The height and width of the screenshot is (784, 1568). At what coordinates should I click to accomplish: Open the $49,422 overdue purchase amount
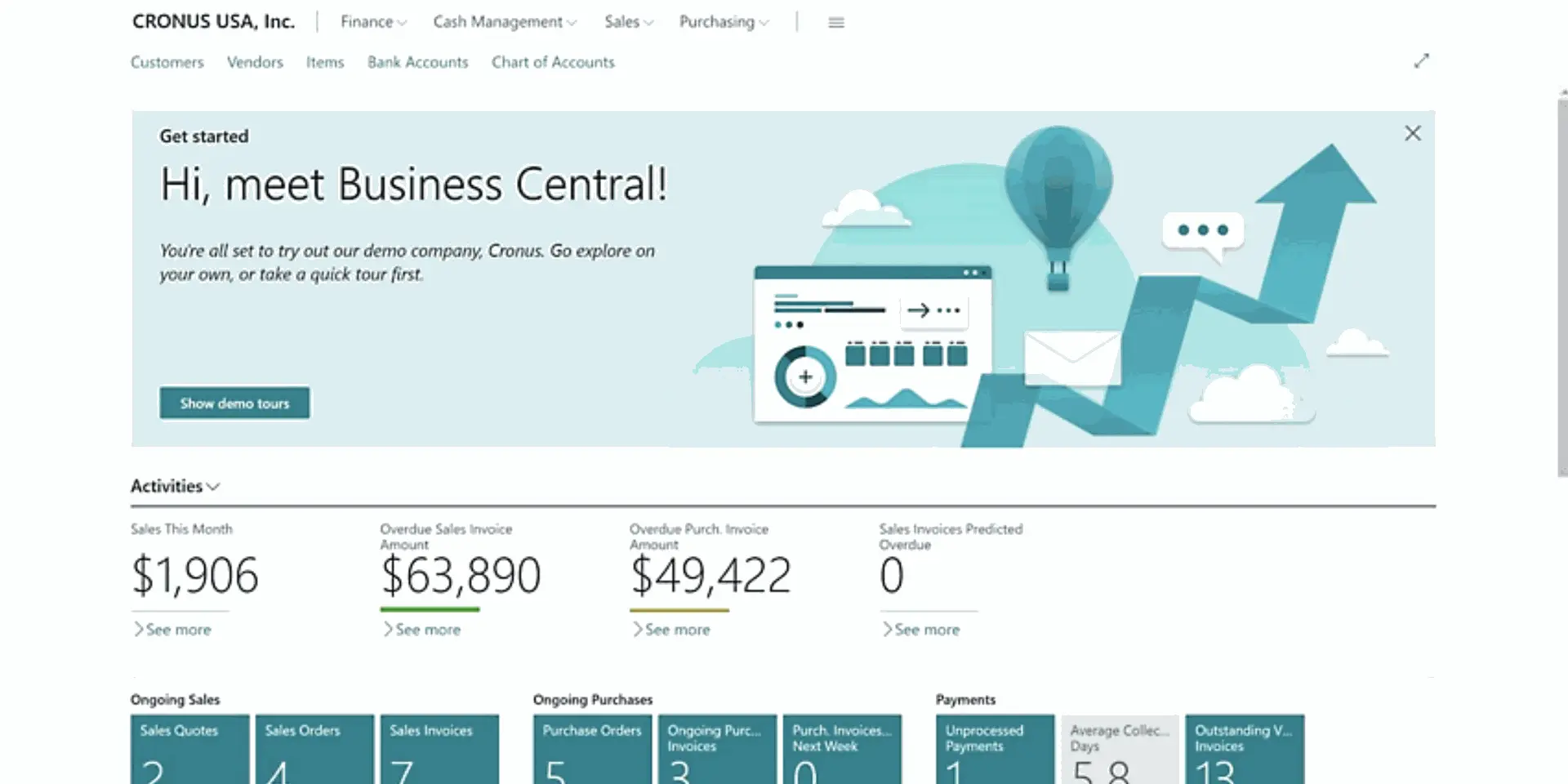(710, 576)
